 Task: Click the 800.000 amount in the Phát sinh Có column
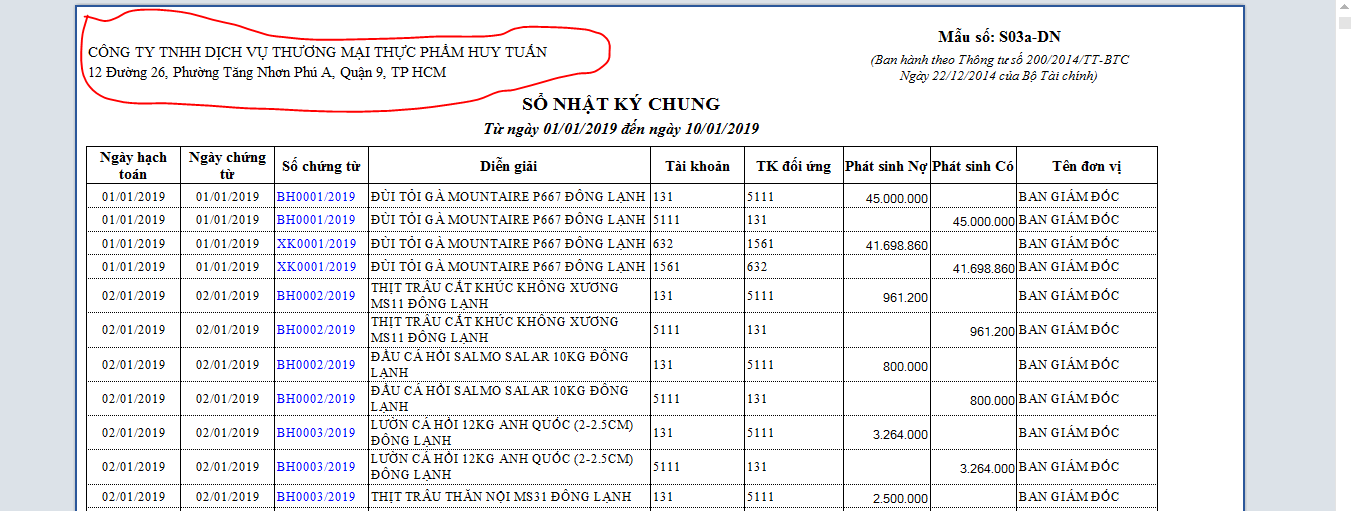point(993,401)
